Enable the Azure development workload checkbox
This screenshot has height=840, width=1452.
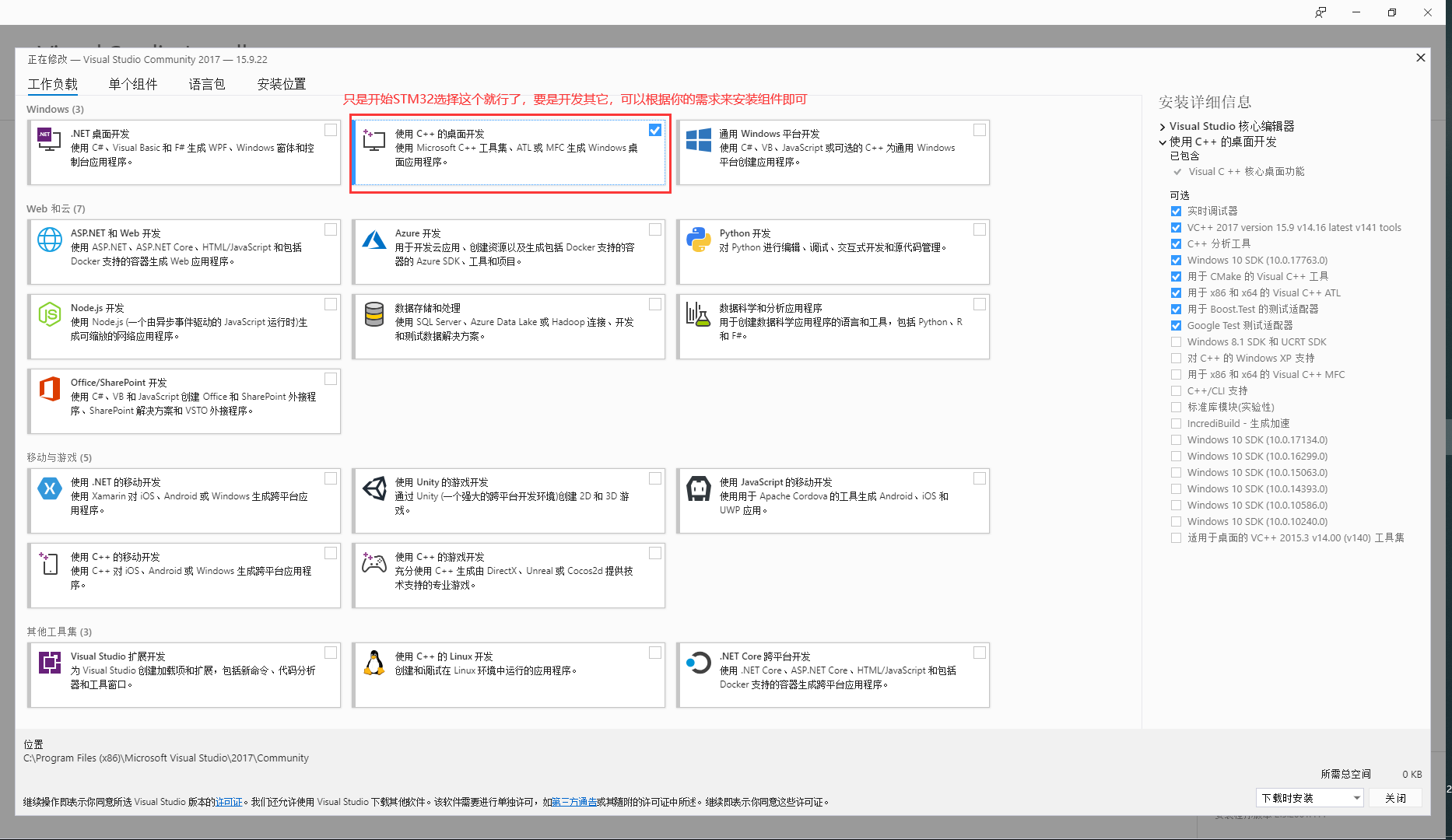point(655,229)
